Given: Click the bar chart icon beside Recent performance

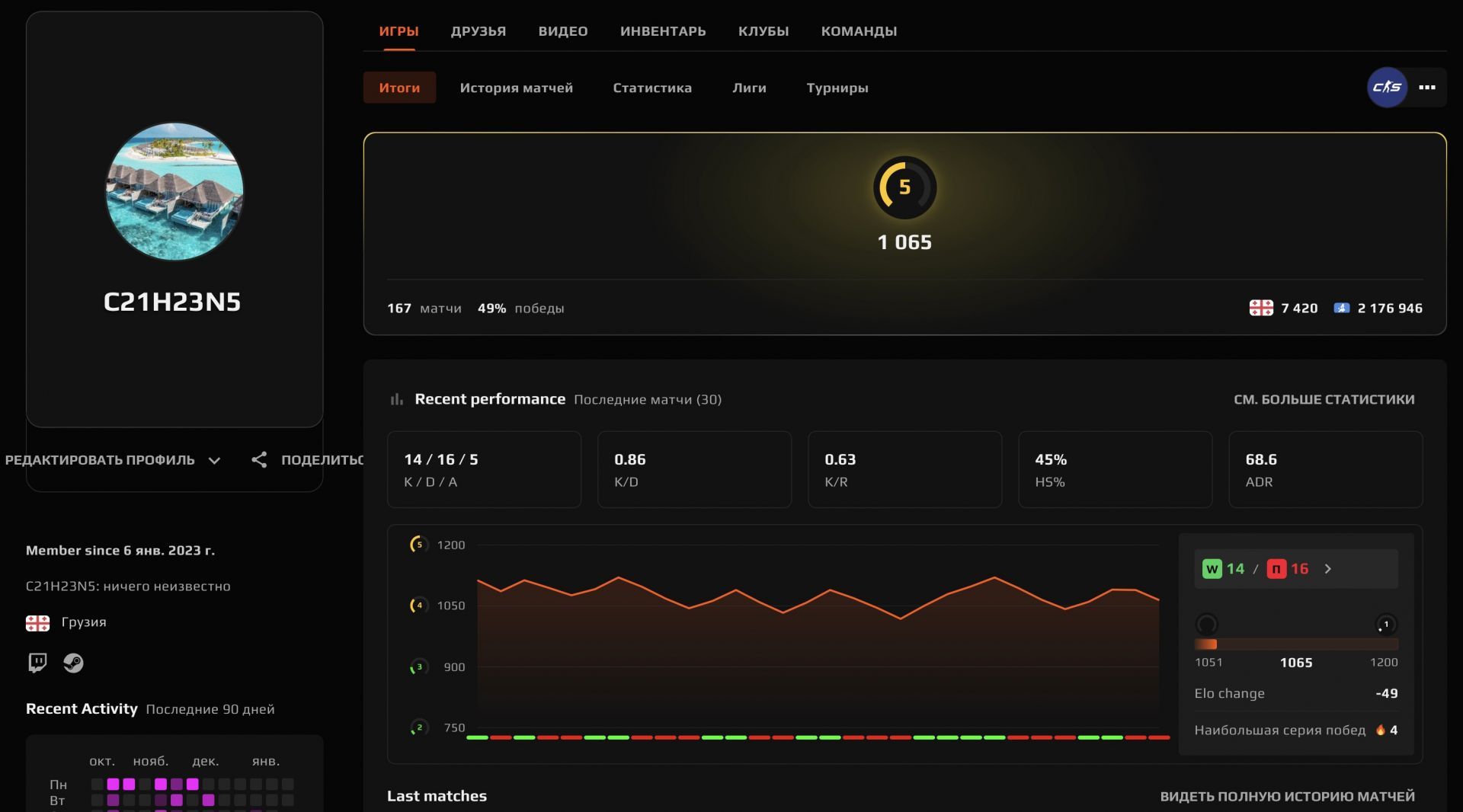Looking at the screenshot, I should [397, 399].
